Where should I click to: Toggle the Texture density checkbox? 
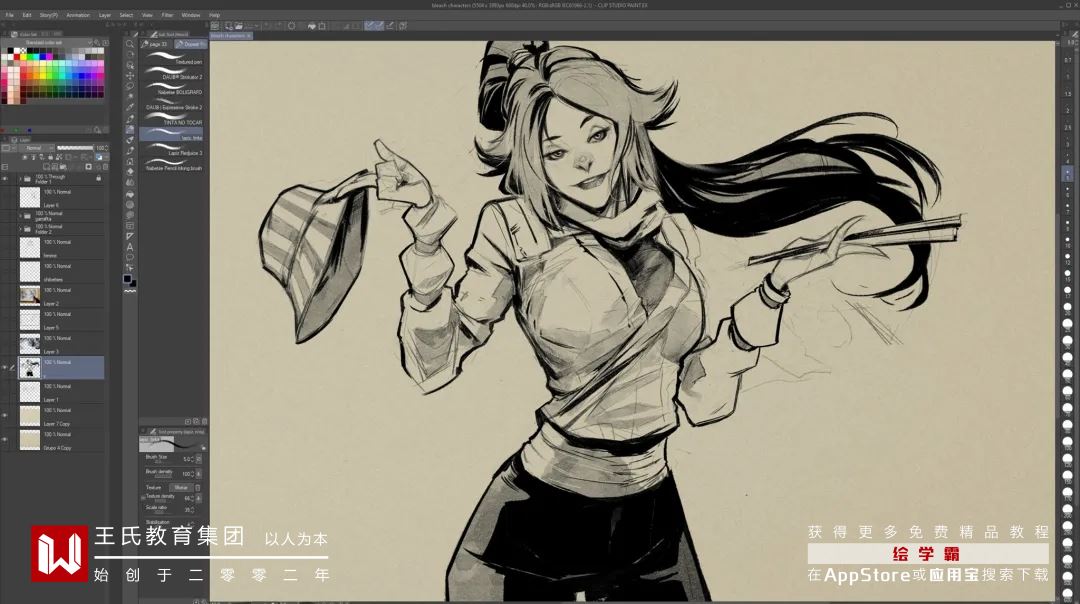143,498
